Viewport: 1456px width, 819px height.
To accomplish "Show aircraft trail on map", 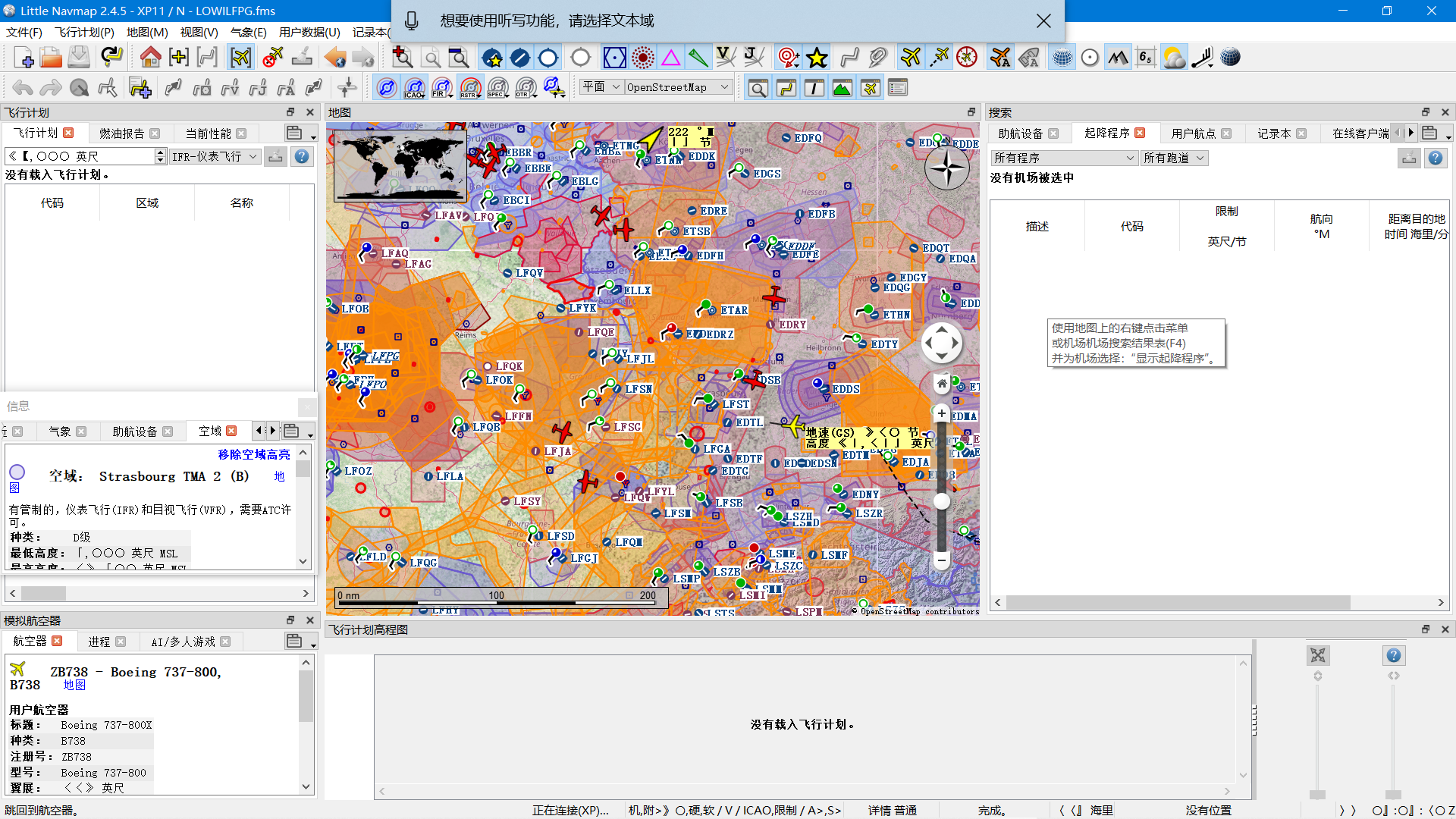I will pyautogui.click(x=940, y=58).
